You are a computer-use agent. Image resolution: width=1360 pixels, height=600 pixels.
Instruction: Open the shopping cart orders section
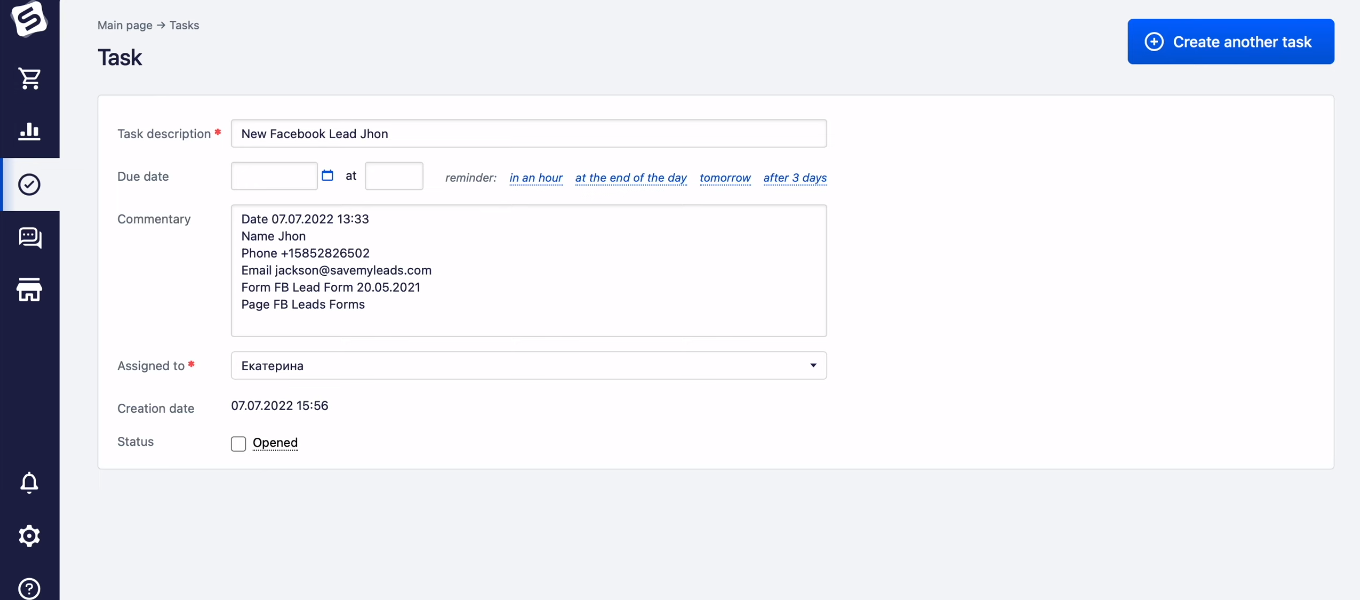pyautogui.click(x=29, y=78)
